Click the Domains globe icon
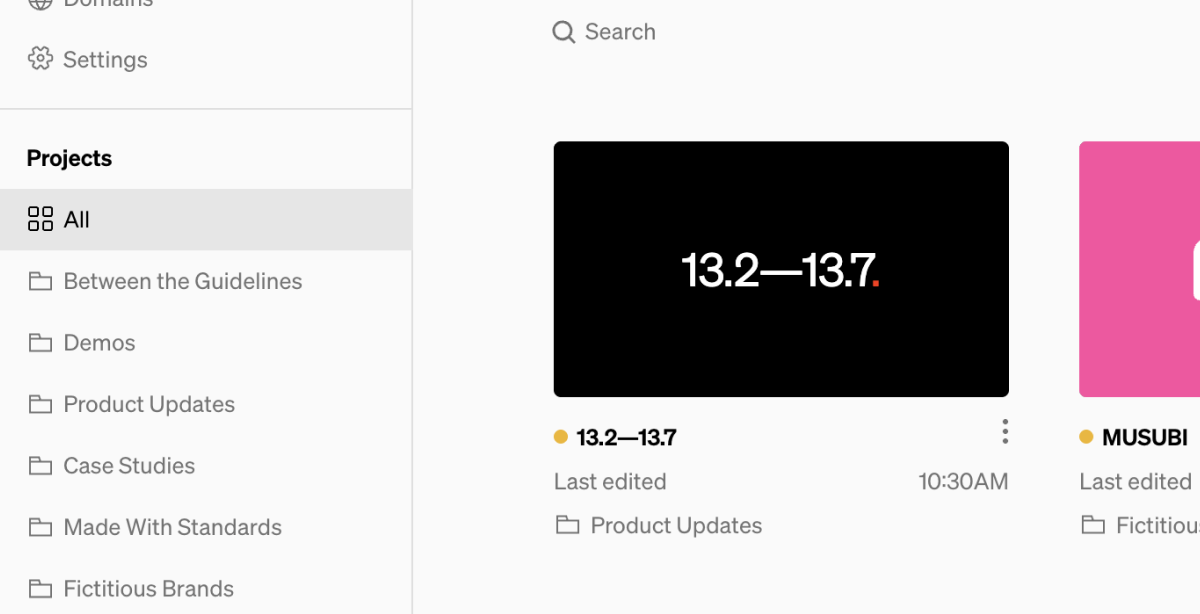The width and height of the screenshot is (1200, 614). pyautogui.click(x=41, y=5)
